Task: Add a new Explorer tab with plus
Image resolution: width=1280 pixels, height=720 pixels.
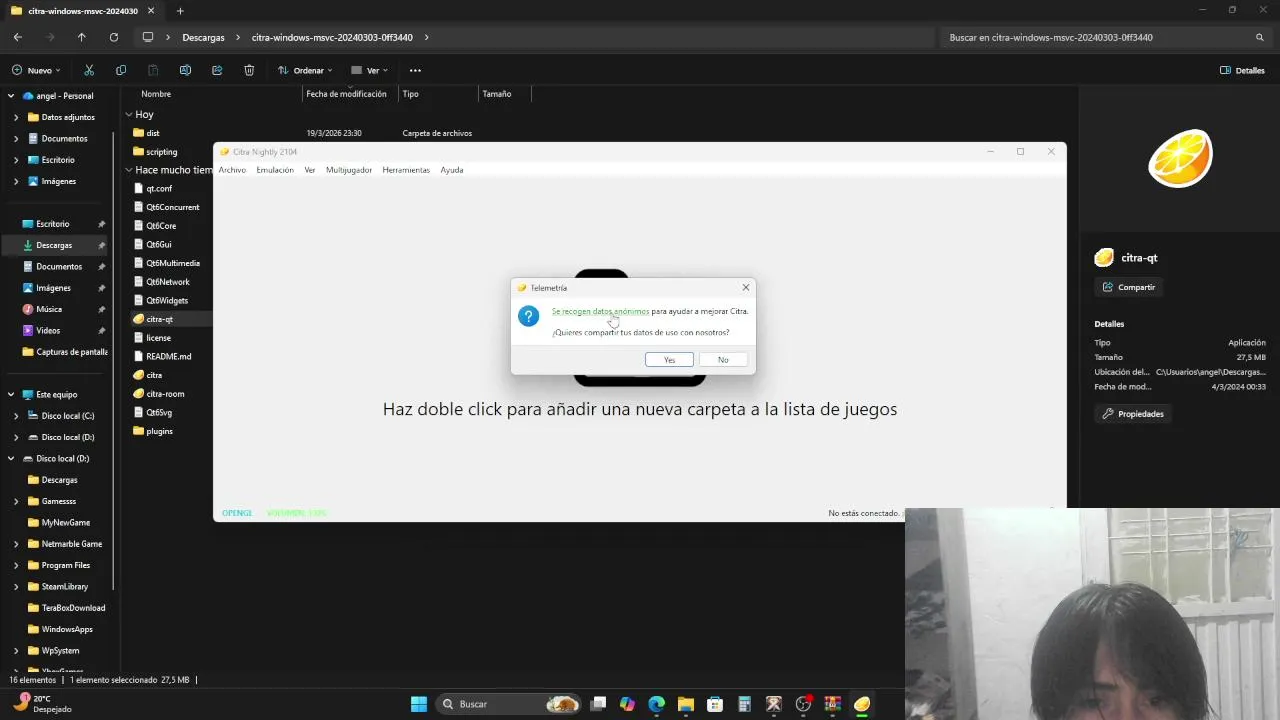Action: [x=180, y=11]
